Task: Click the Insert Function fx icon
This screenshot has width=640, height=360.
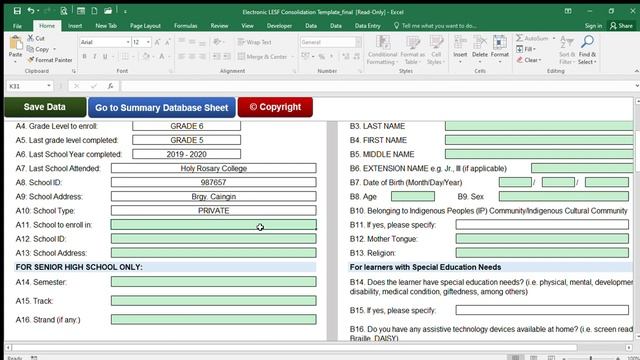Action: (x=110, y=86)
